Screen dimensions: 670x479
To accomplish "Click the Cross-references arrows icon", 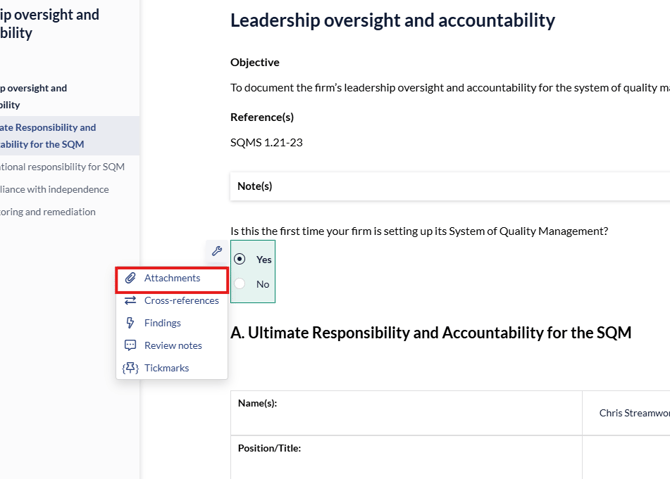I will pyautogui.click(x=130, y=300).
